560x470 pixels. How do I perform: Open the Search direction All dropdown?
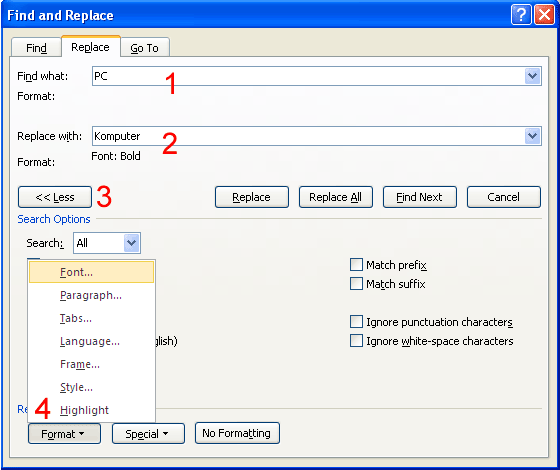(x=107, y=243)
